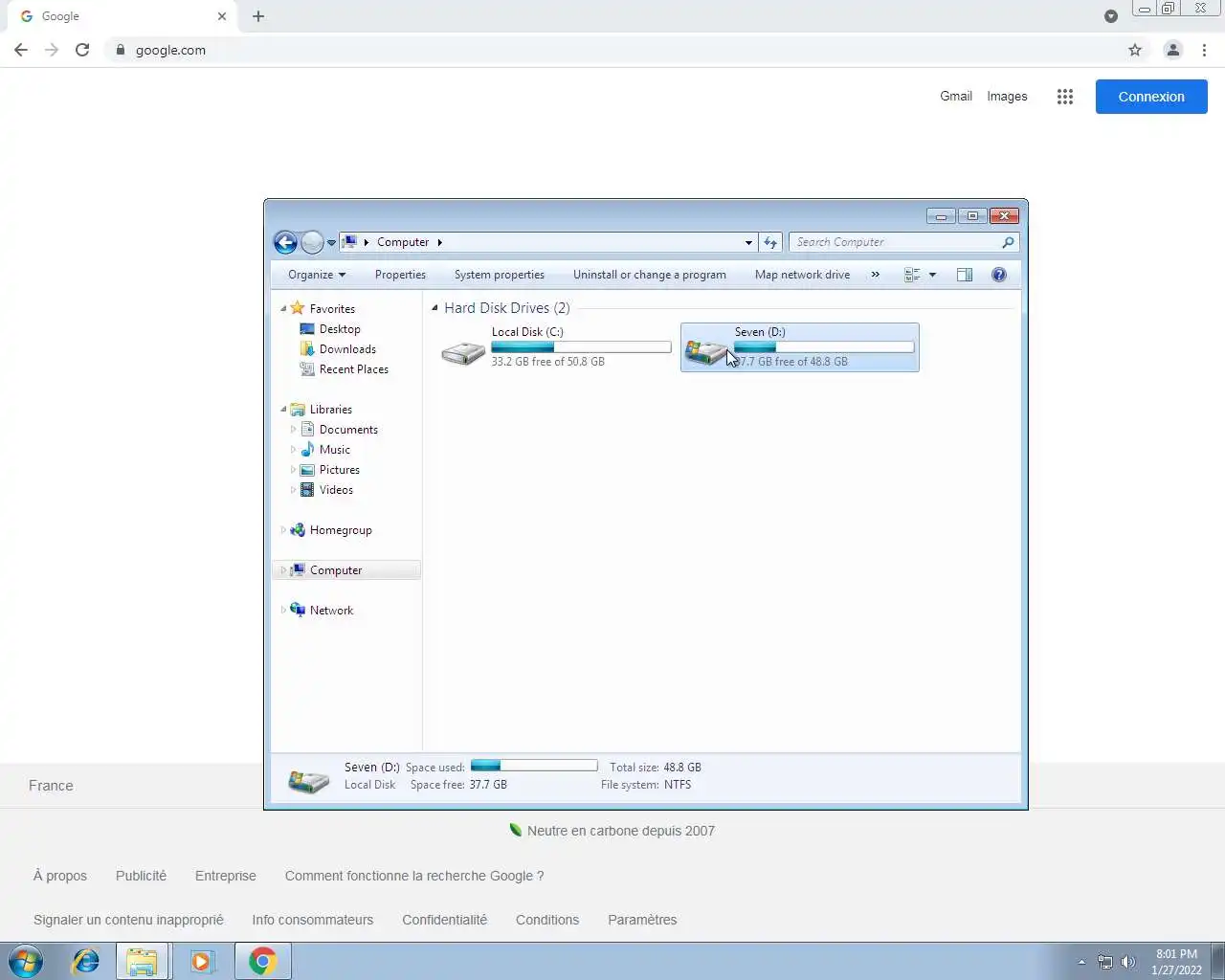Open the Images link
1225x980 pixels.
1007,96
